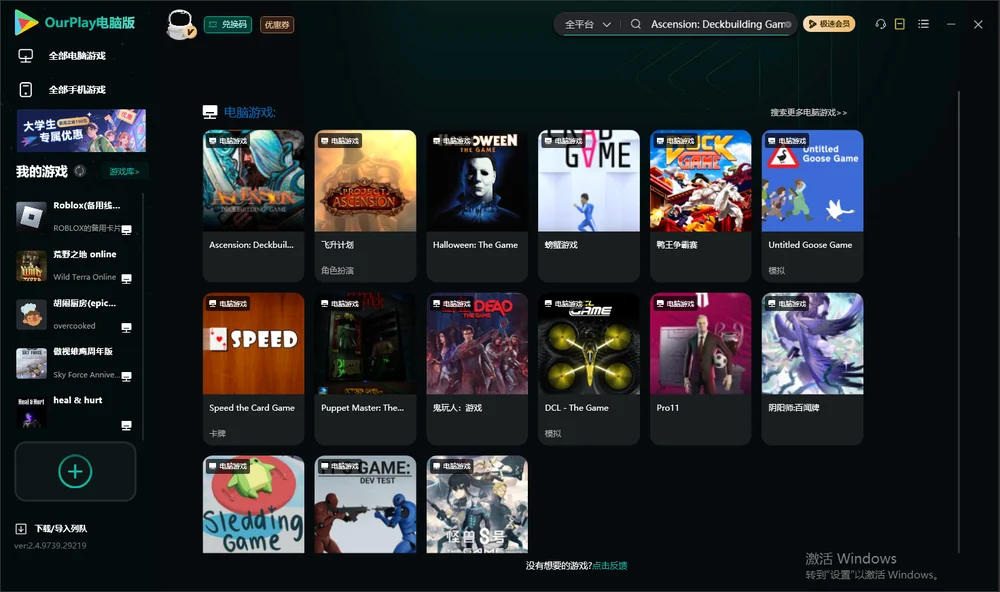The width and height of the screenshot is (1000, 592).
Task: Open DCL - The Game card
Action: (589, 369)
